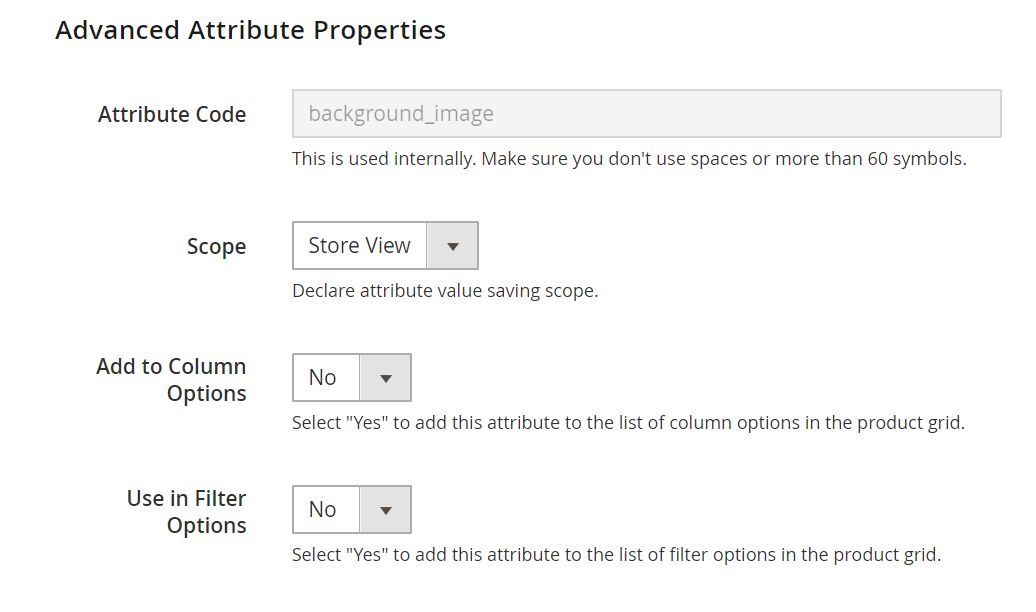1036x612 pixels.
Task: Click the Add to Column Options label
Action: coord(171,380)
